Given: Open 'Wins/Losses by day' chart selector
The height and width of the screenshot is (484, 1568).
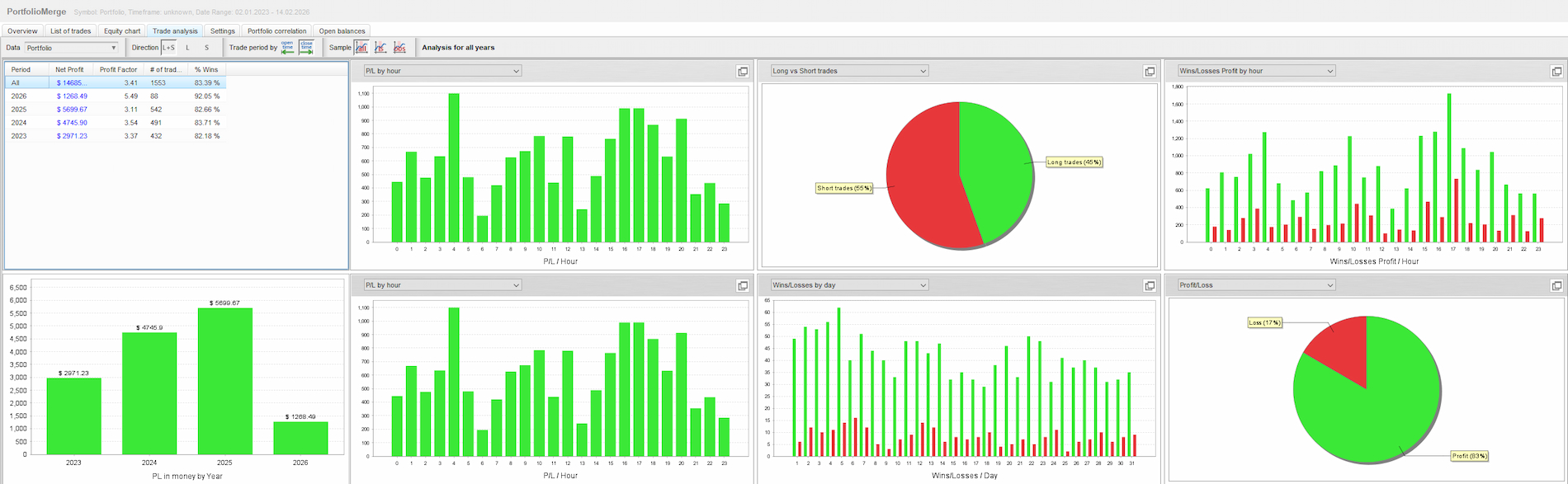Looking at the screenshot, I should tap(849, 285).
